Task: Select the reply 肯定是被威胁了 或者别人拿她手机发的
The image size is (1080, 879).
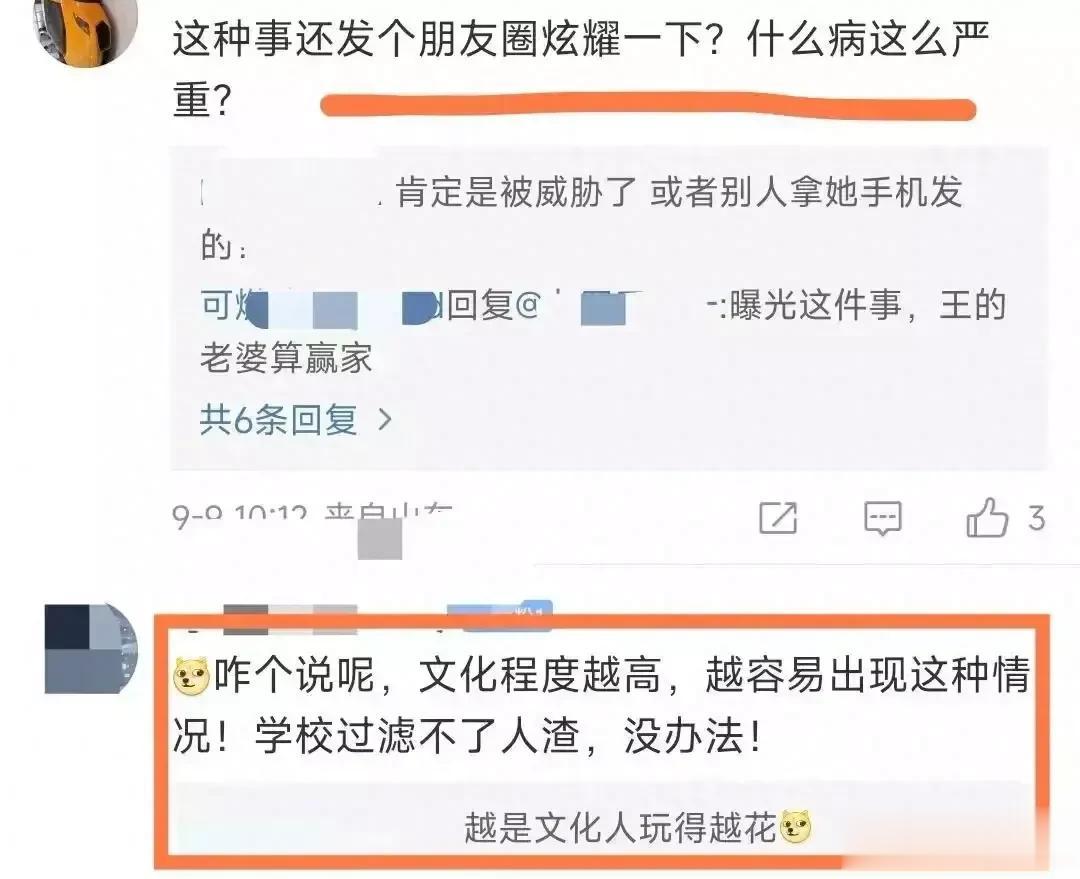Action: tap(582, 216)
